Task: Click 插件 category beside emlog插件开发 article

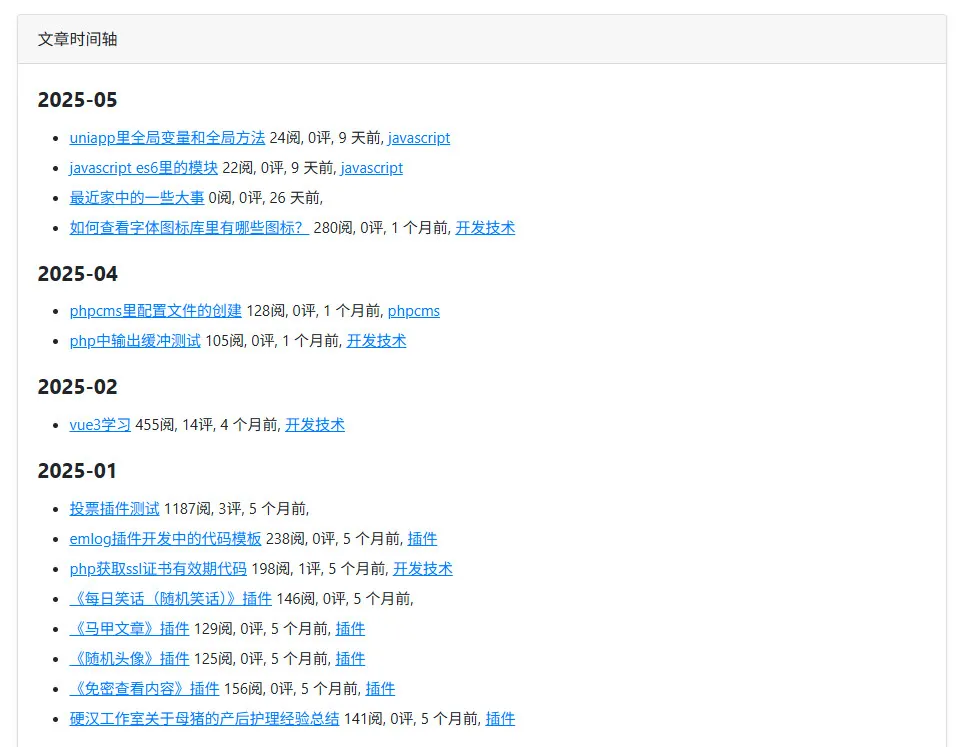Action: 422,539
